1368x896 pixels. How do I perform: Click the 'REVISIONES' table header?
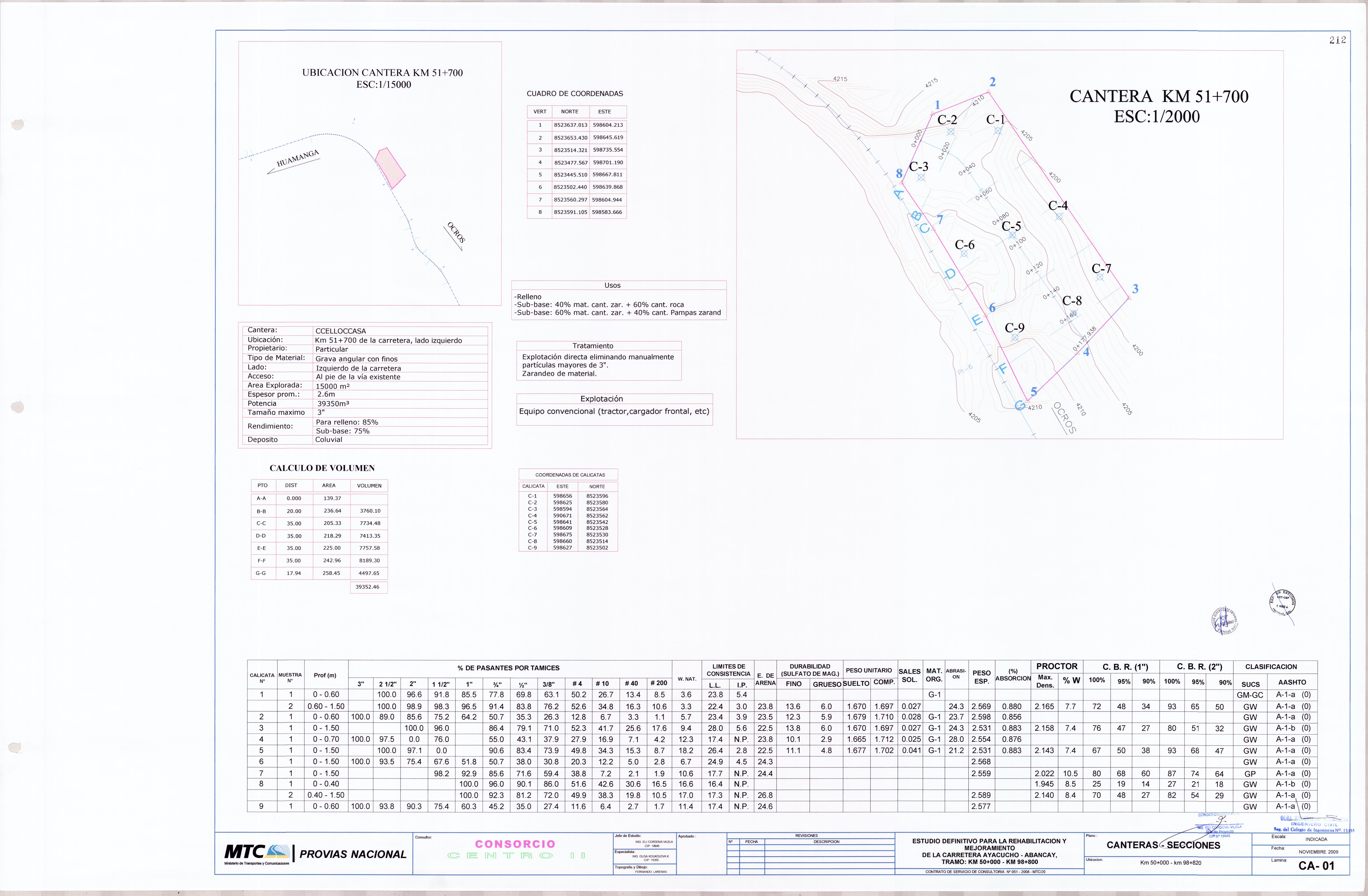click(x=806, y=836)
